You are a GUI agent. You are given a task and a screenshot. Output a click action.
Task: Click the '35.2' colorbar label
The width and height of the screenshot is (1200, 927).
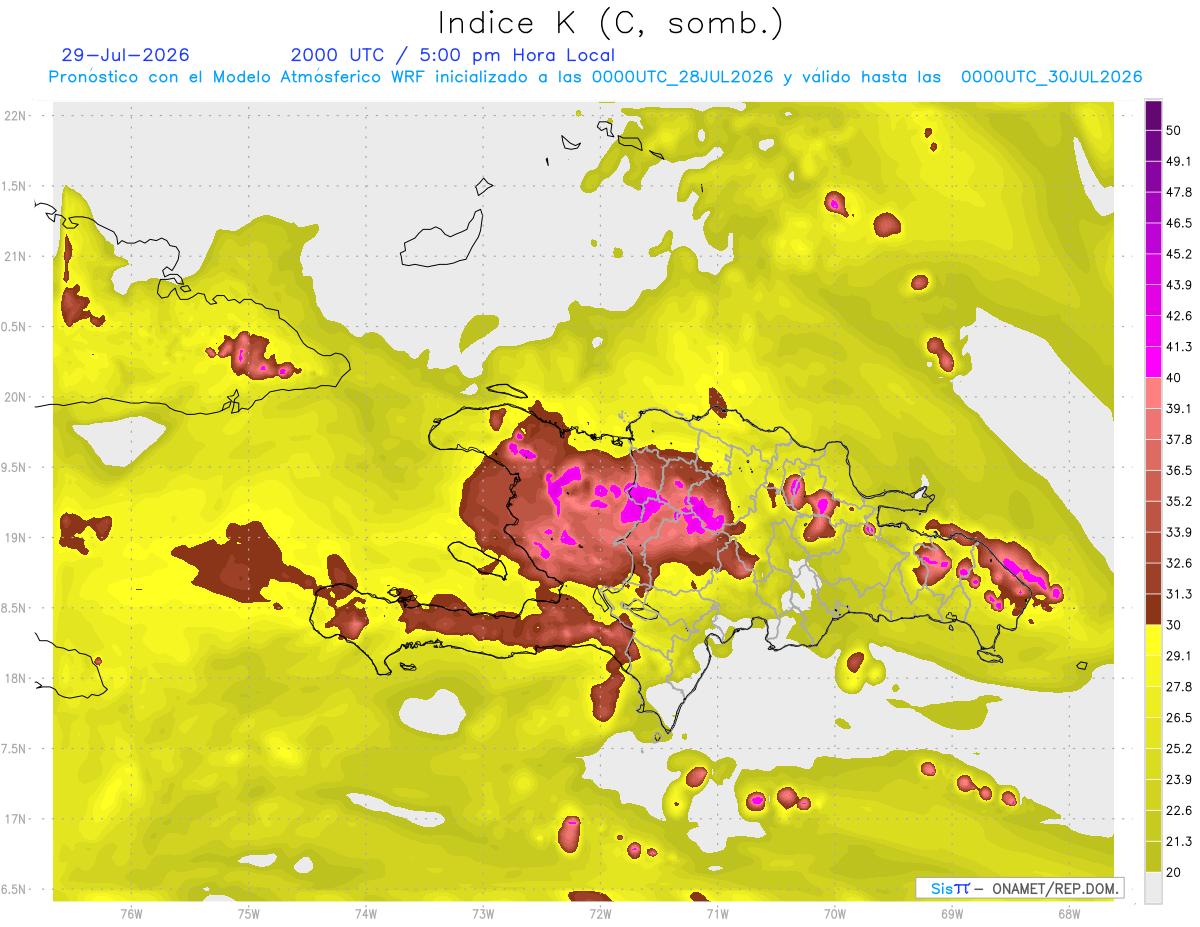click(x=1179, y=501)
